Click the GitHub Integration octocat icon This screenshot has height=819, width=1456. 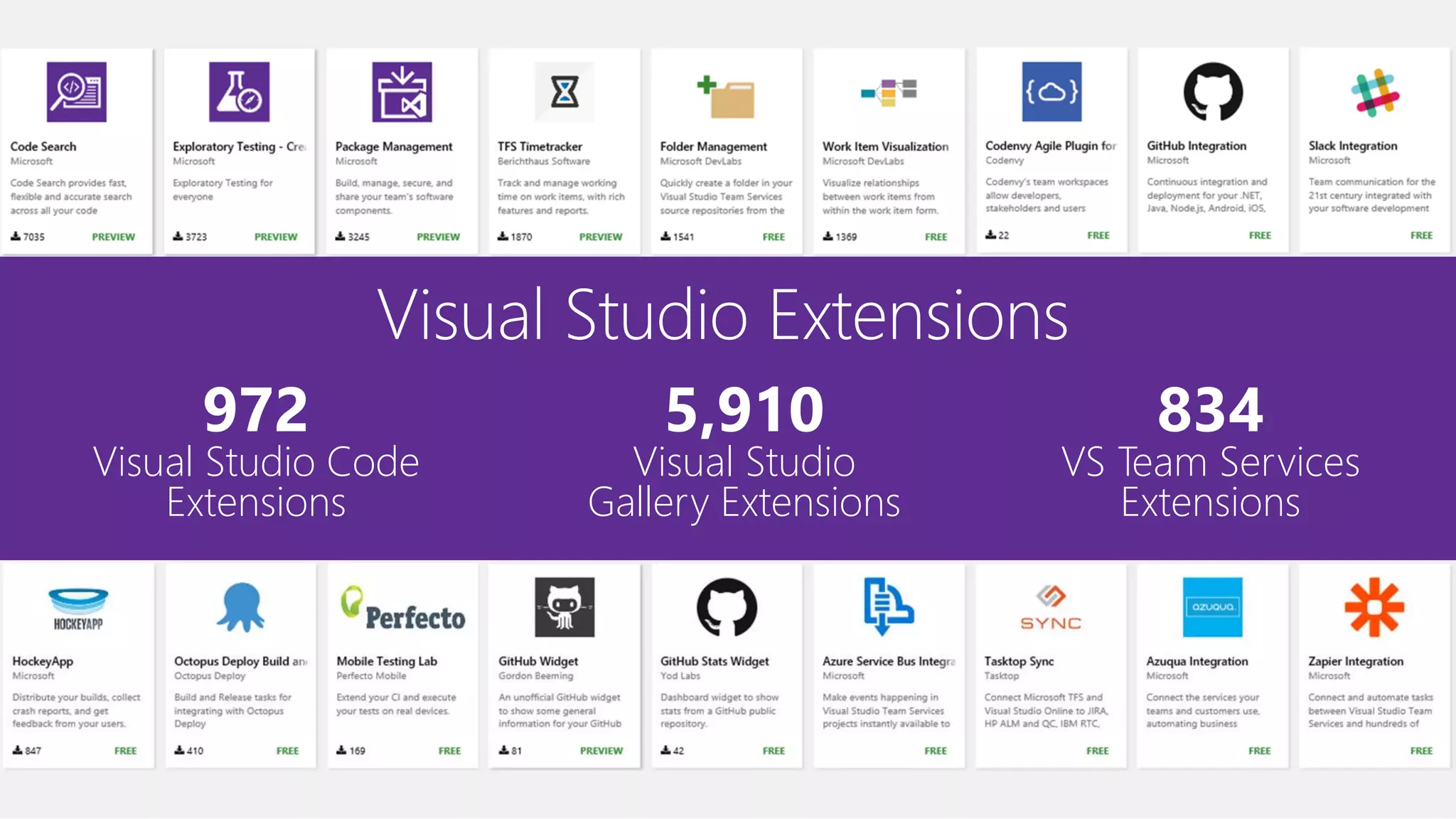click(x=1213, y=92)
